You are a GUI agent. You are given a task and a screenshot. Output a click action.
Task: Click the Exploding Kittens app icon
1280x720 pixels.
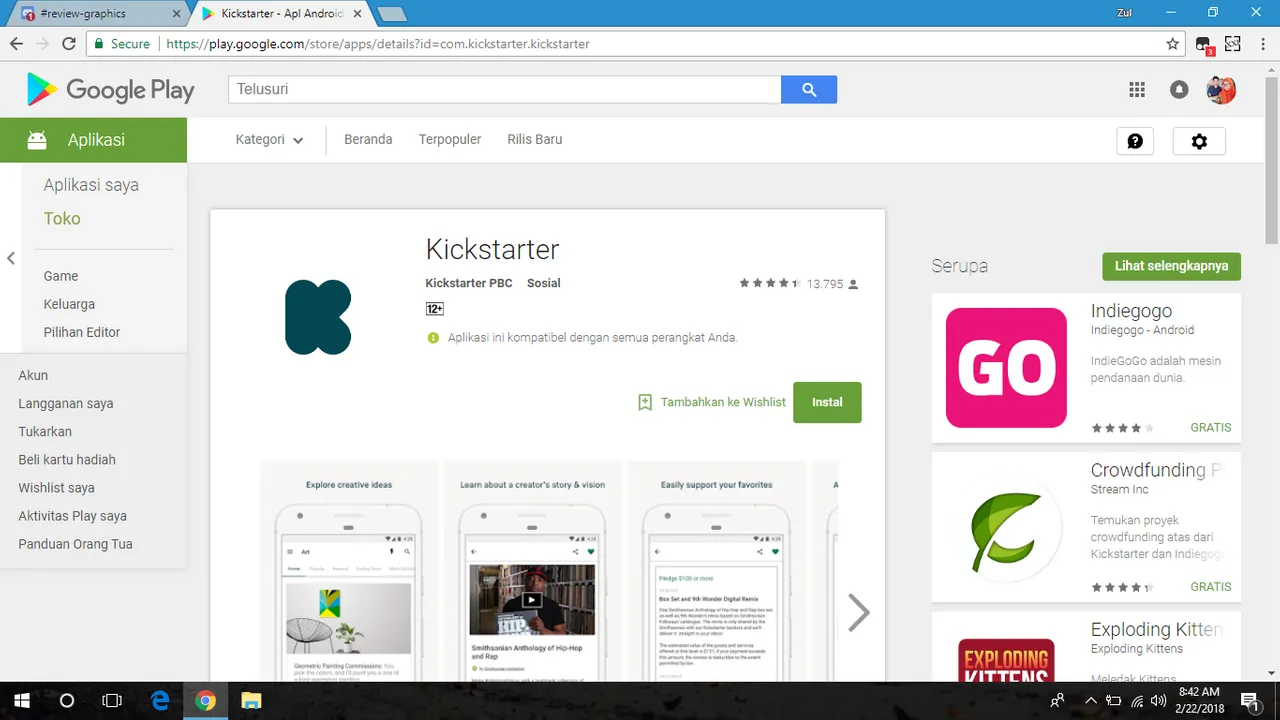pos(1006,660)
